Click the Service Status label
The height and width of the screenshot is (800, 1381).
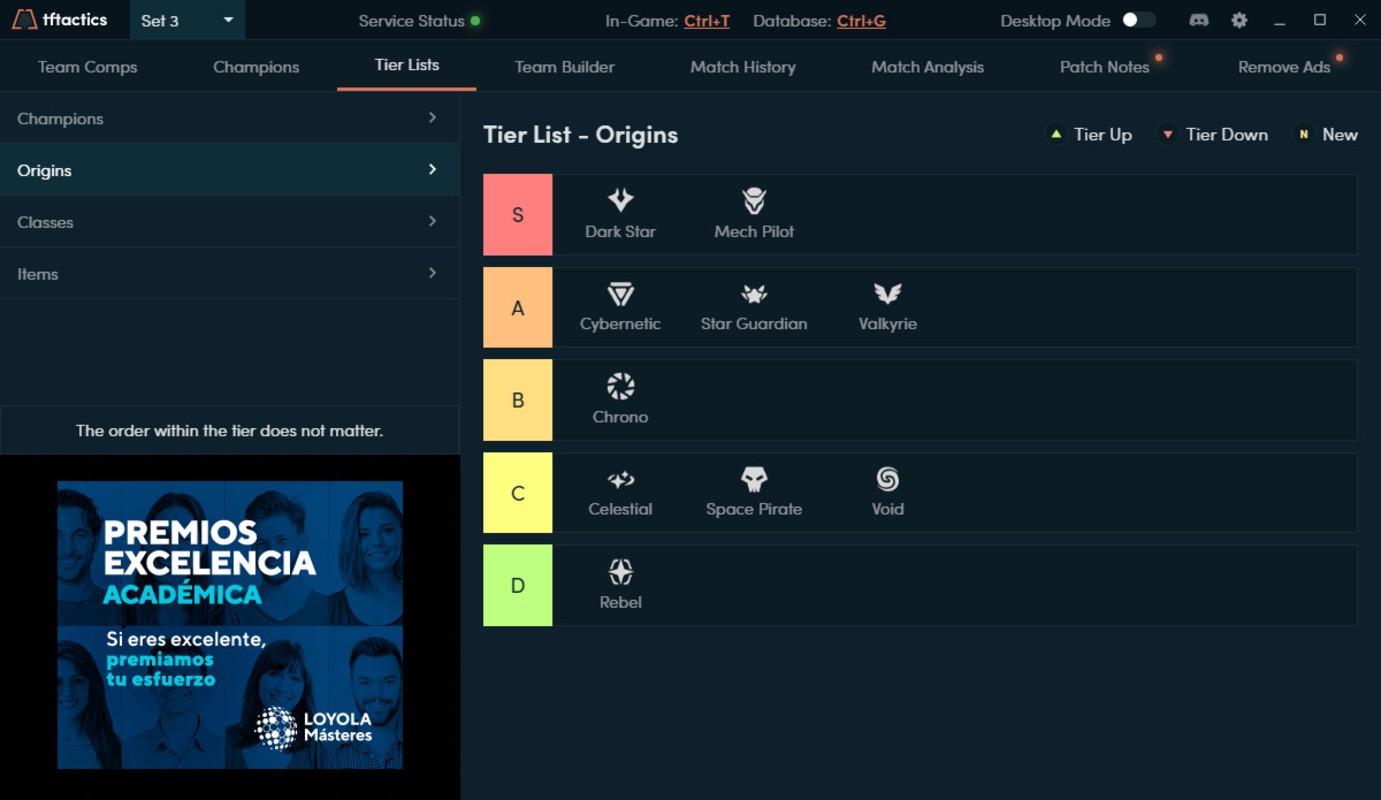[411, 21]
